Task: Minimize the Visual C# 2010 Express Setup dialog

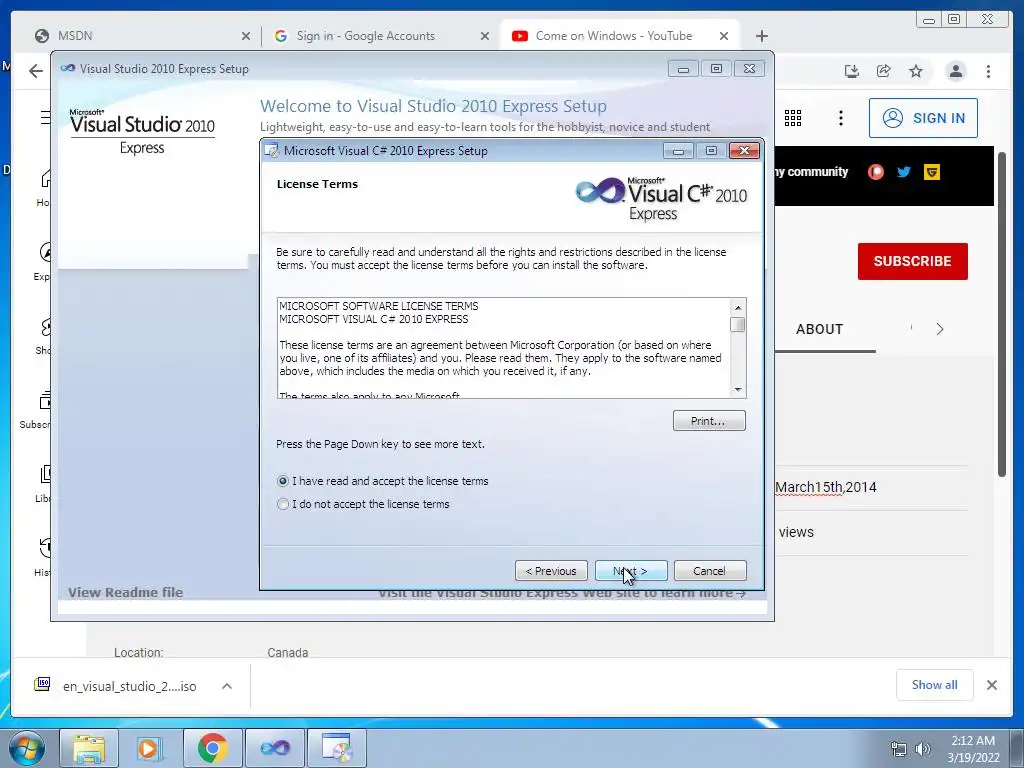Action: point(679,151)
